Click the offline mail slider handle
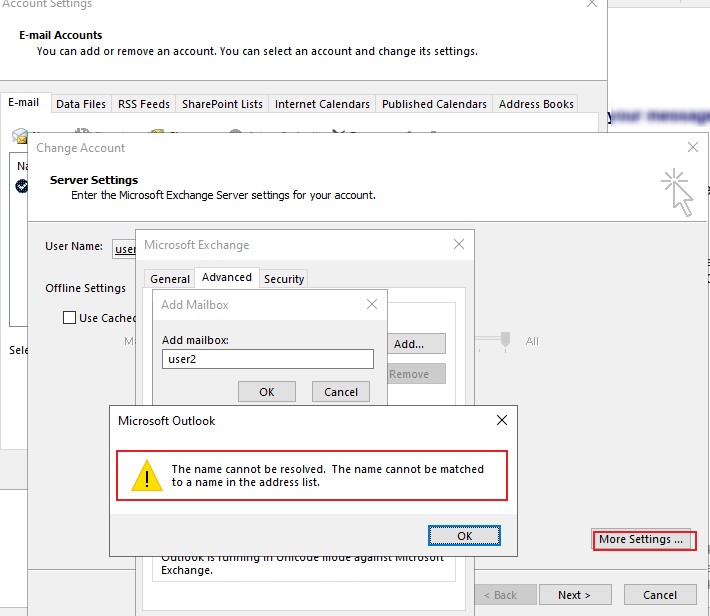The height and width of the screenshot is (616, 710). pos(505,339)
